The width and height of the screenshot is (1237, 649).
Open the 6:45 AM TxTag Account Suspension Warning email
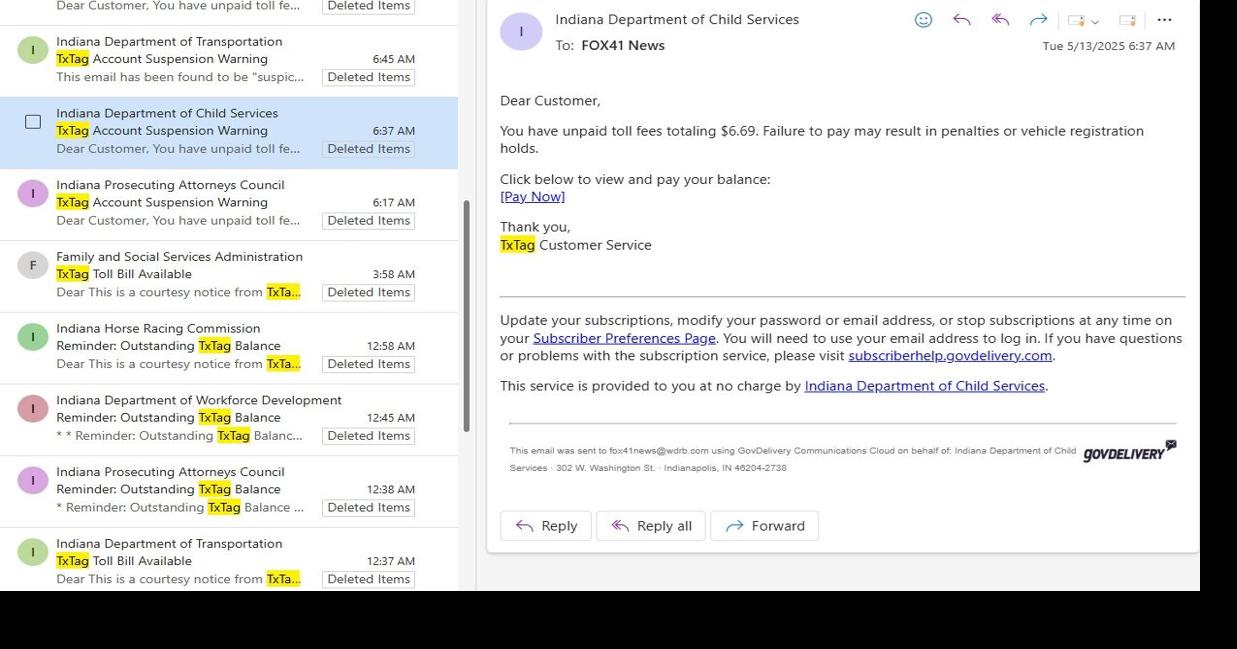[229, 59]
